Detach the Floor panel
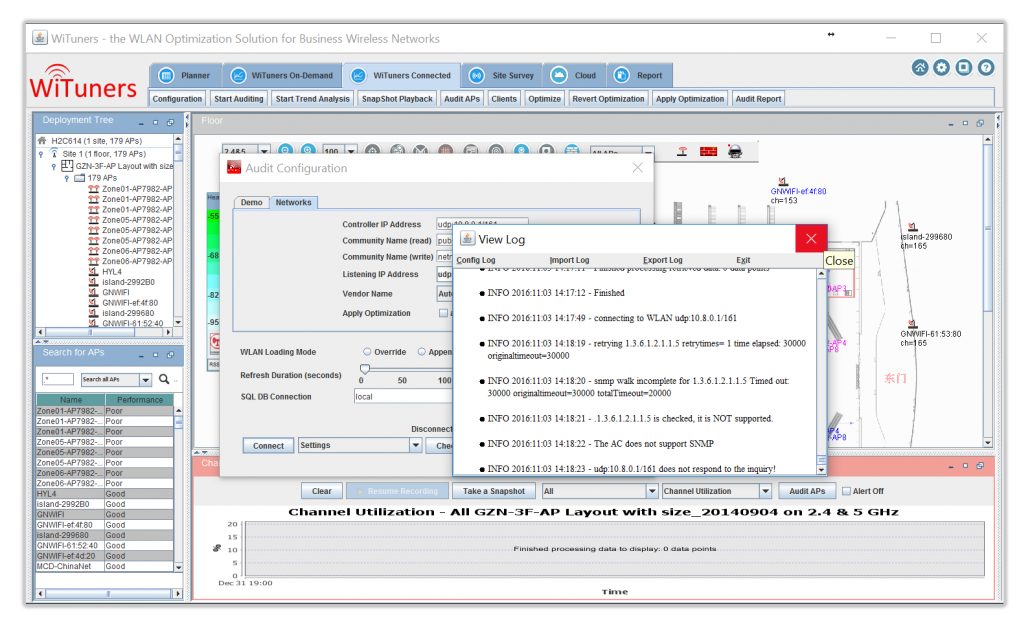This screenshot has width=1030, height=628. (980, 123)
